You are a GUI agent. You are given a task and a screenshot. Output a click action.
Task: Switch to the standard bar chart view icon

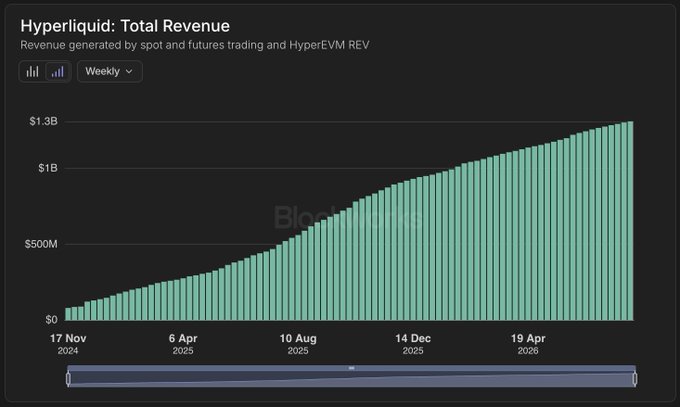[33, 72]
